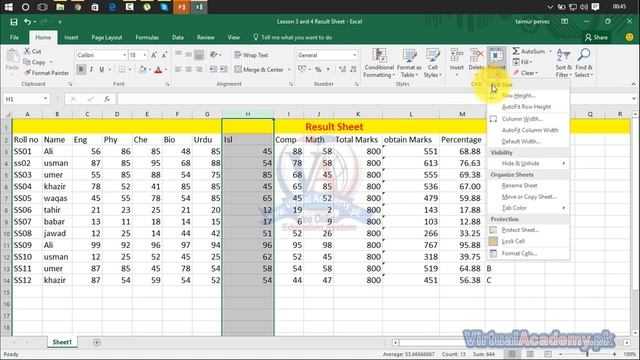Image resolution: width=640 pixels, height=360 pixels.
Task: Click the Increase Decimal icon
Action: click(x=342, y=69)
